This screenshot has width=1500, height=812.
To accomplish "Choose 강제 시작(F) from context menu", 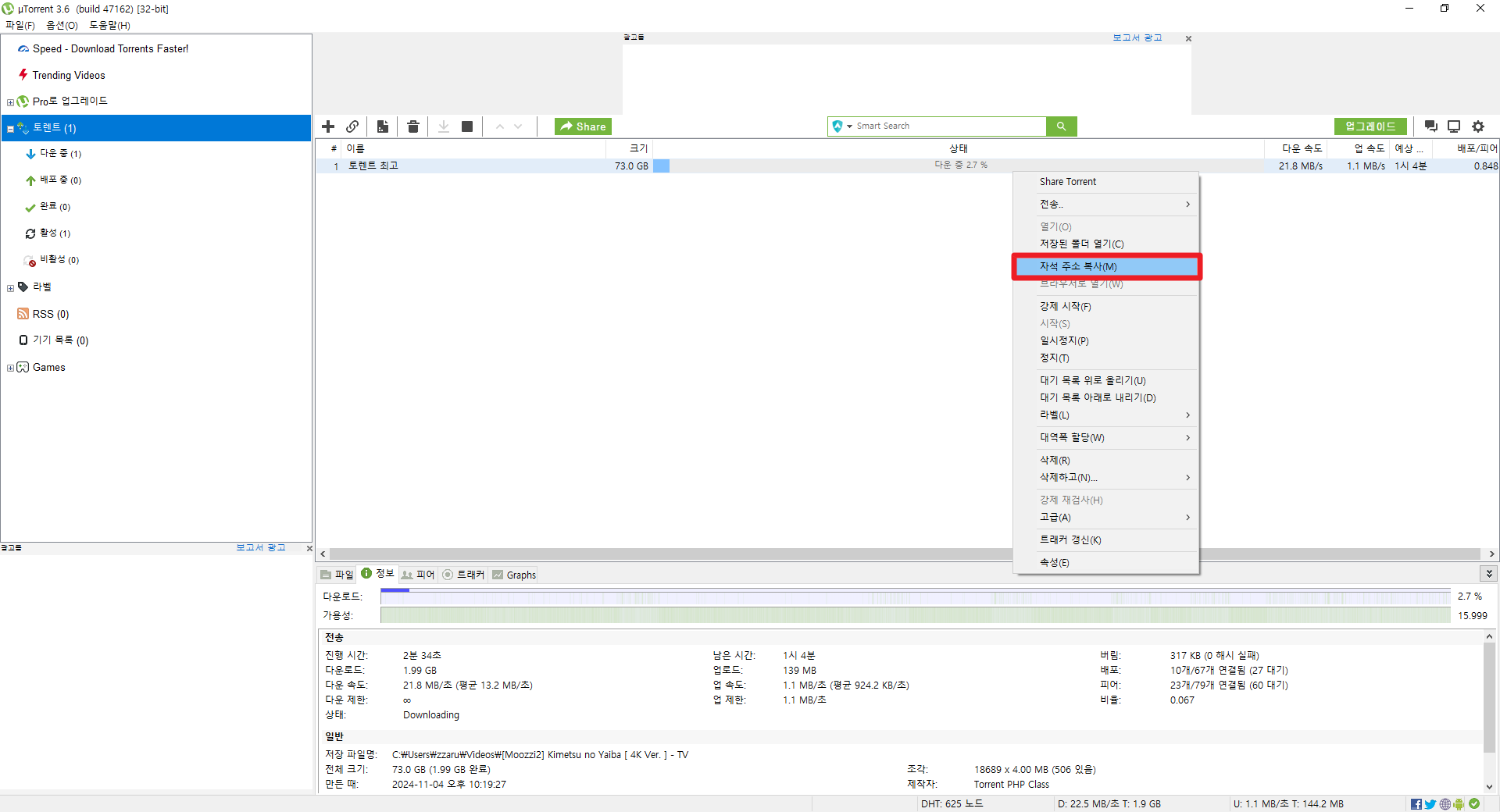I will coord(1105,307).
